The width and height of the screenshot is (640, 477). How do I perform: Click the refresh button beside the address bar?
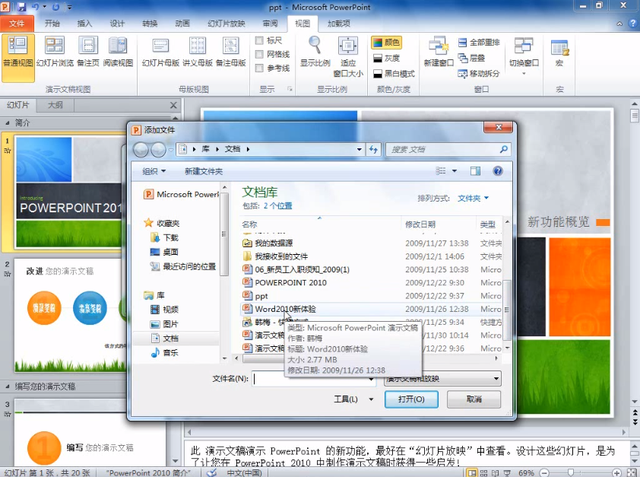(372, 150)
